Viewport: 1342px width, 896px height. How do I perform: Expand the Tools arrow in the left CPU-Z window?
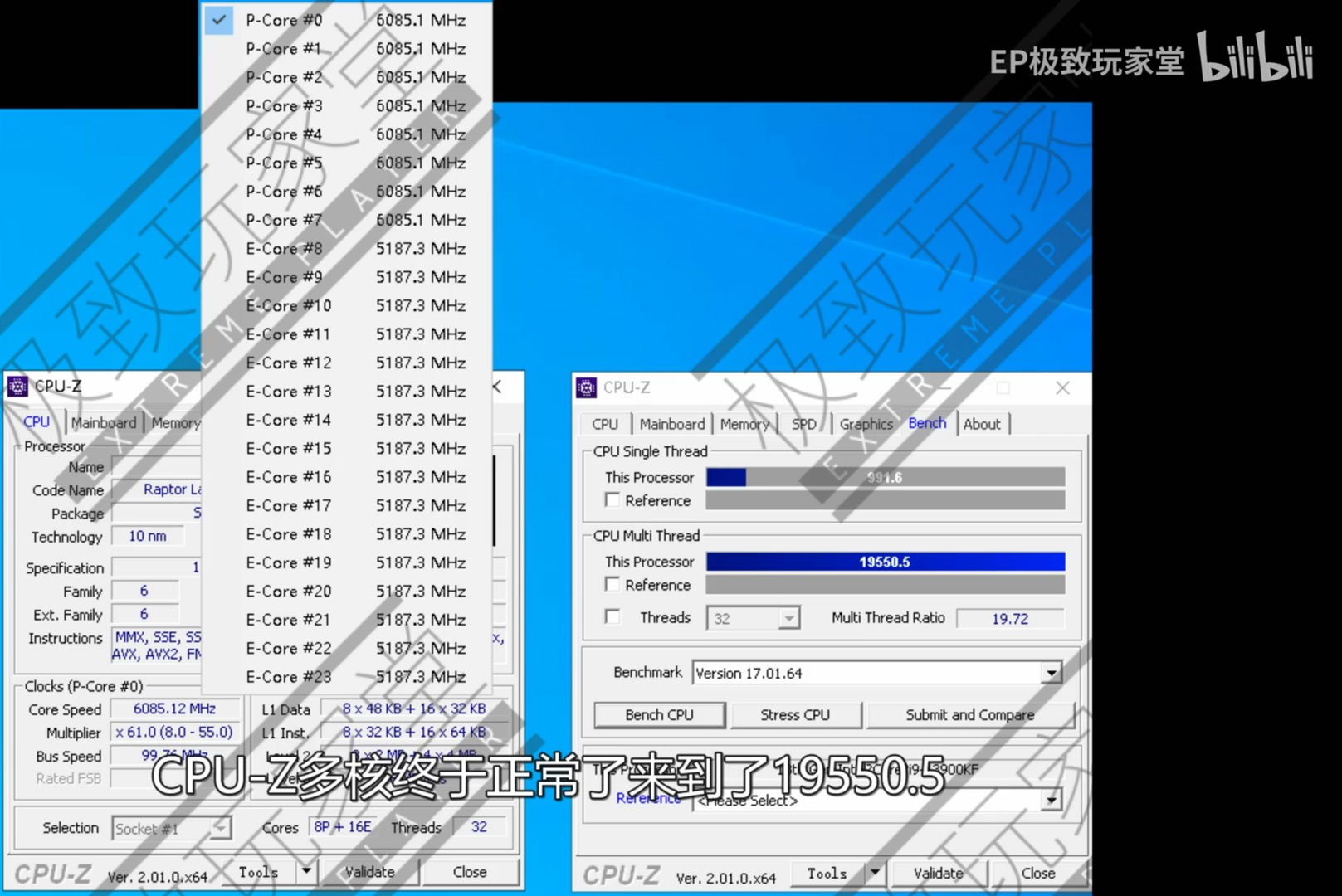306,872
